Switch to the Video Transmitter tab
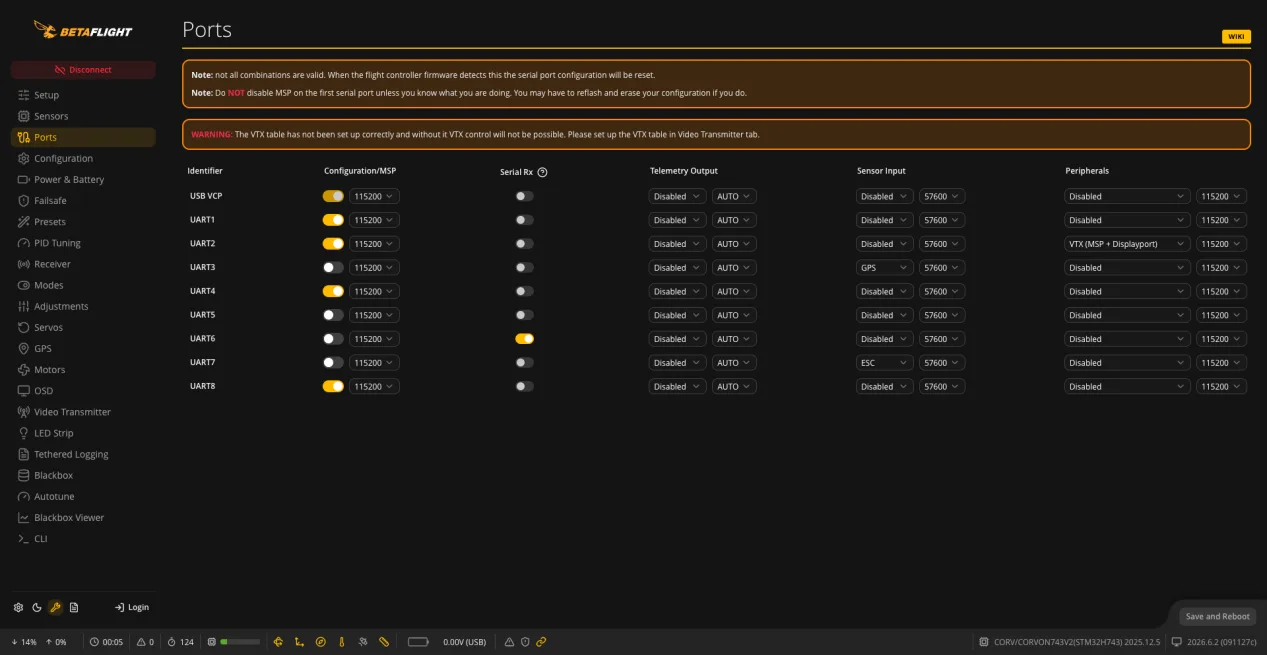This screenshot has width=1267, height=655. [83, 412]
